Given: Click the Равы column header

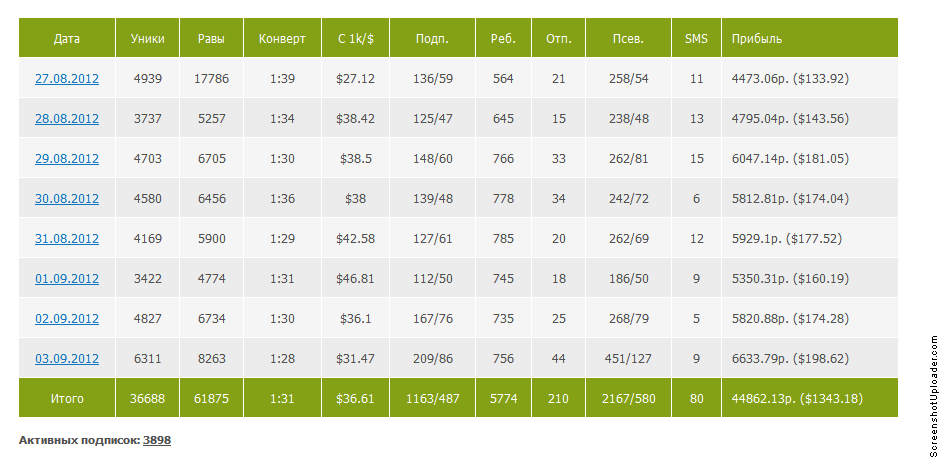Looking at the screenshot, I should pos(212,38).
